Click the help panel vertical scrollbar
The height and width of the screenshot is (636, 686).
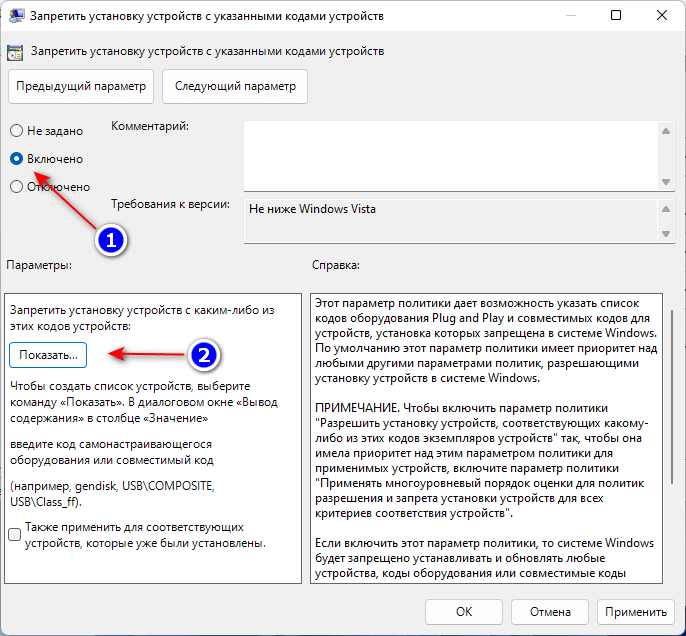click(672, 396)
